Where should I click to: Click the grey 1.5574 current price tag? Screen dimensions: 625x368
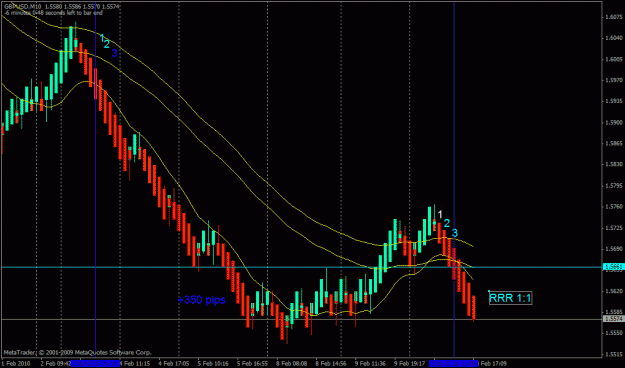coord(613,319)
